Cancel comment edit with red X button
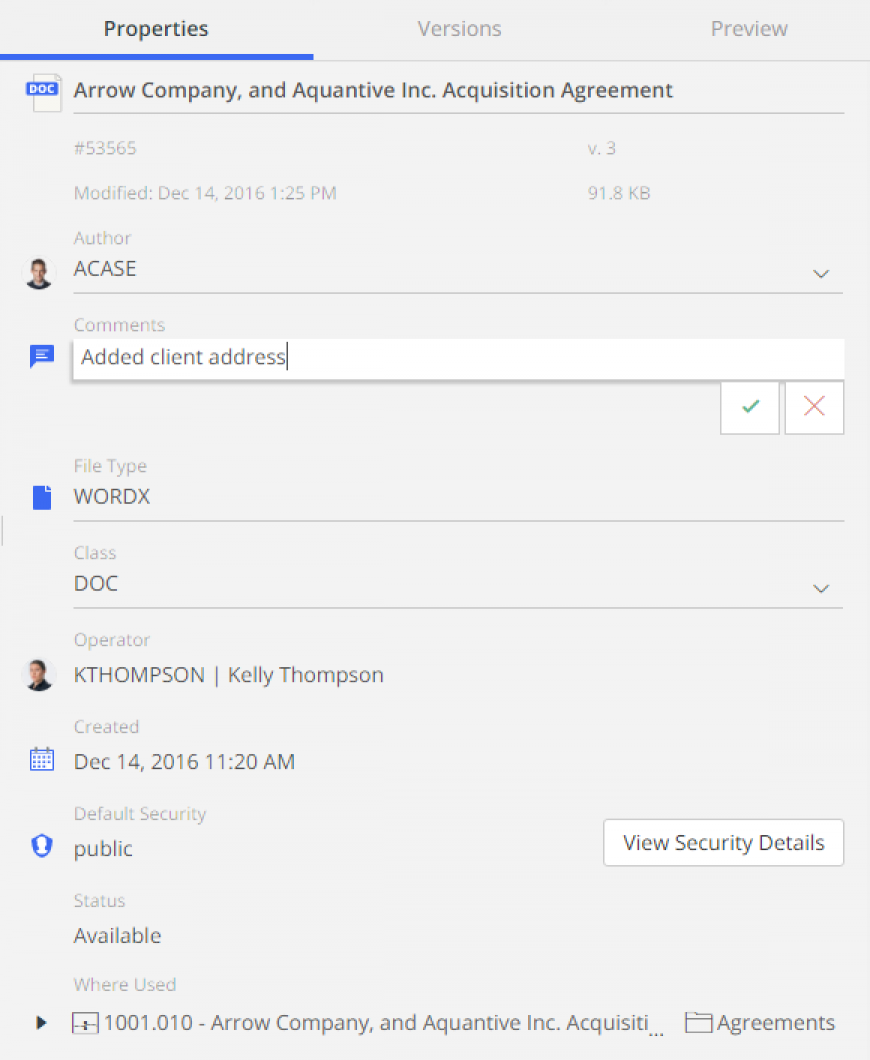This screenshot has width=870, height=1060. (814, 408)
